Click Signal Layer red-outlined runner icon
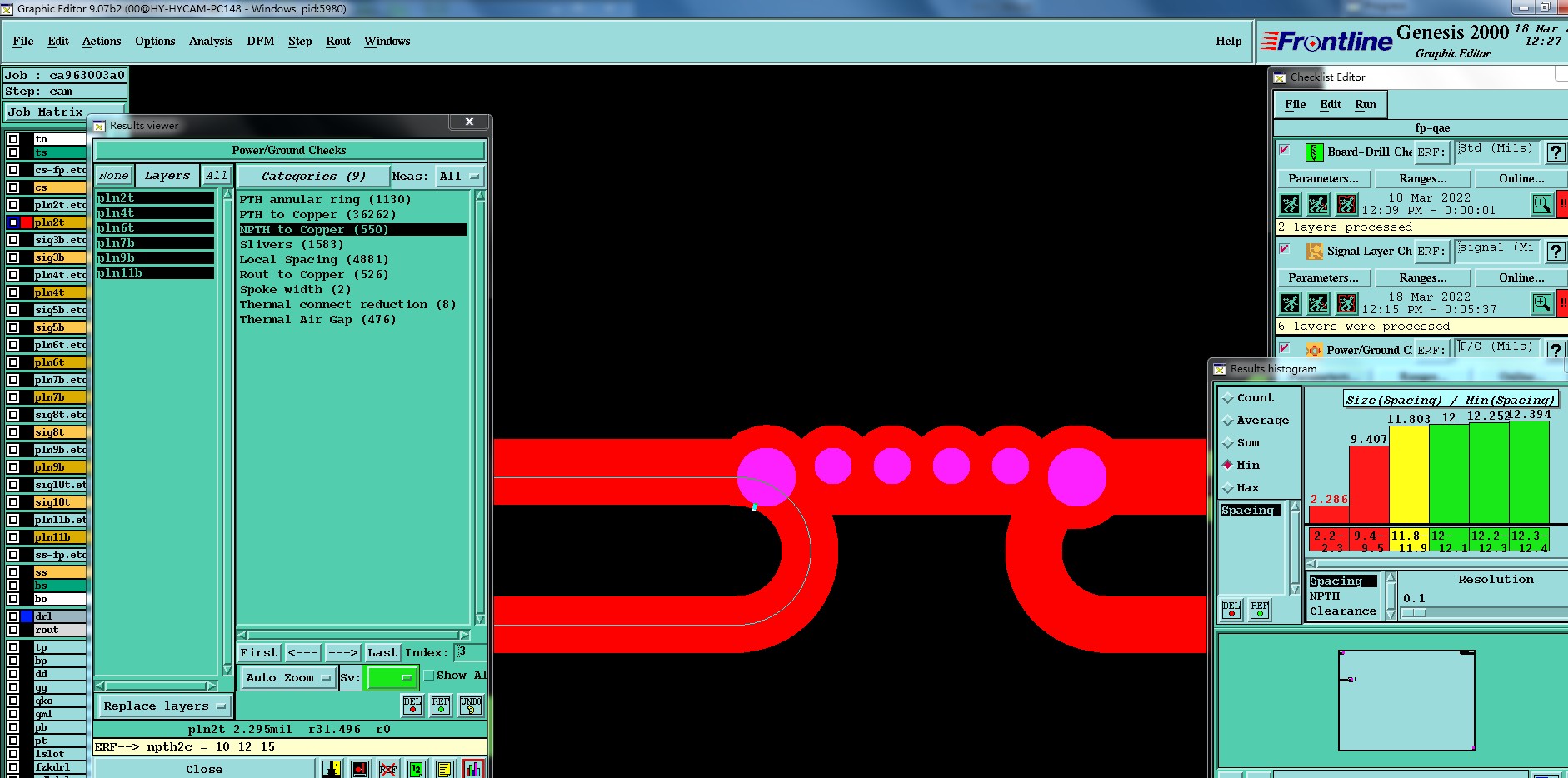 click(1346, 303)
